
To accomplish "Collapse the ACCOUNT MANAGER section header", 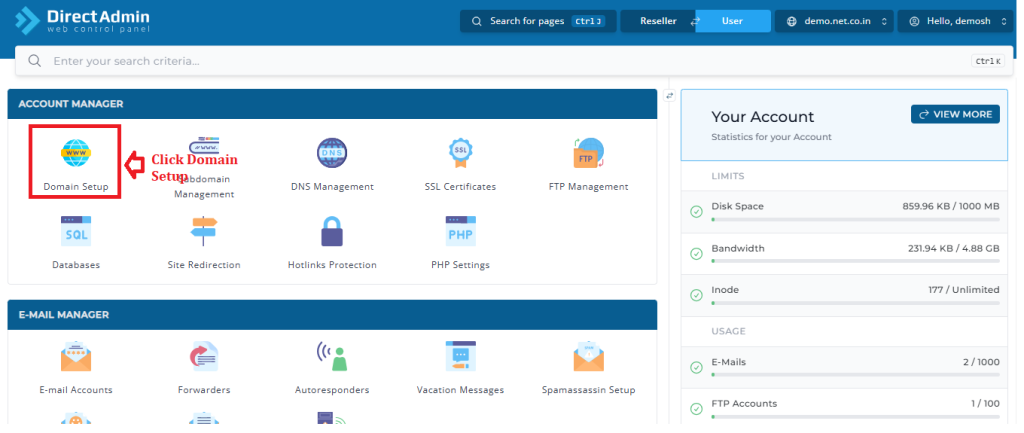I will point(332,104).
